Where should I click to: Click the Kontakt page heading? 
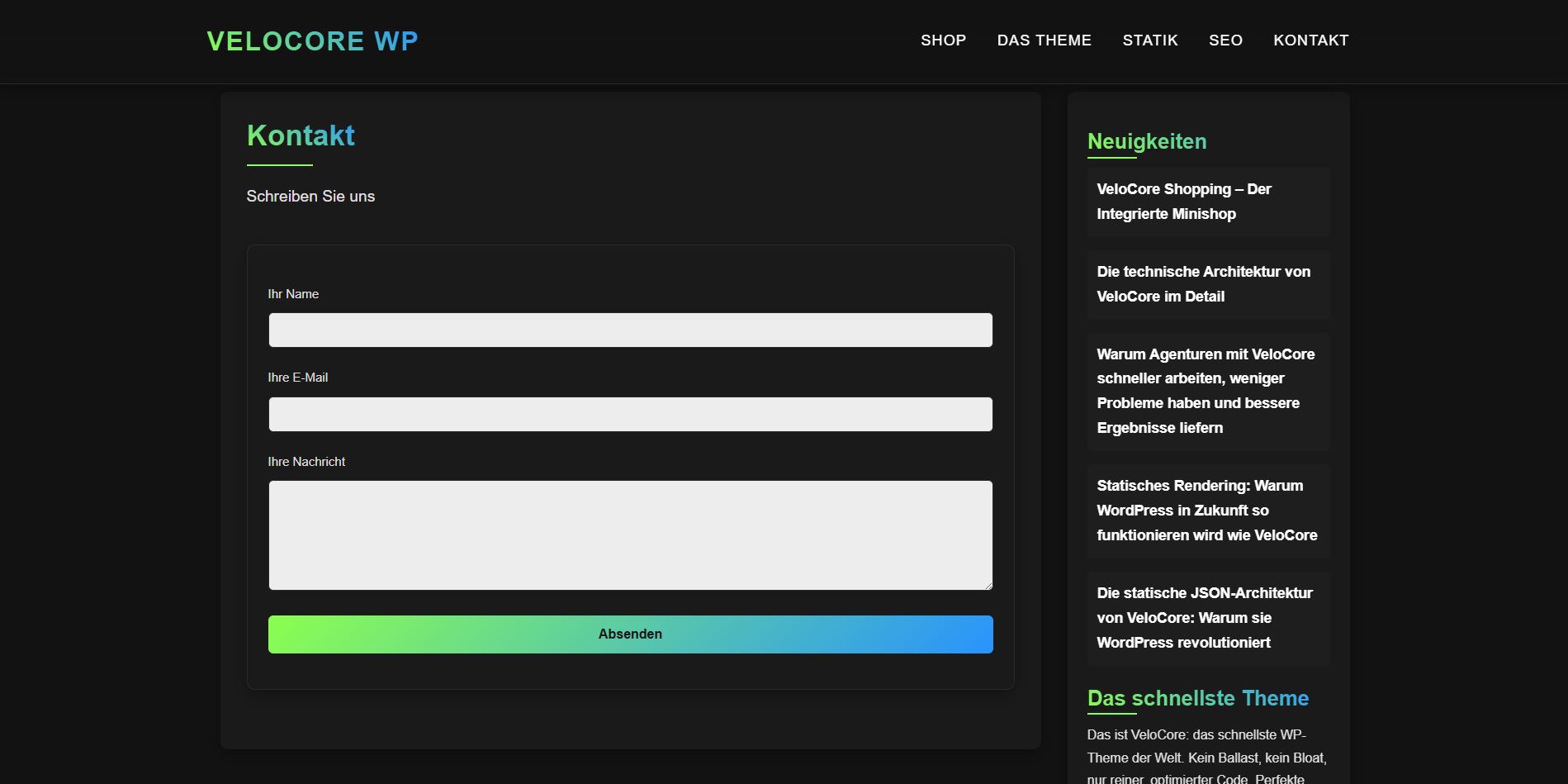(300, 135)
